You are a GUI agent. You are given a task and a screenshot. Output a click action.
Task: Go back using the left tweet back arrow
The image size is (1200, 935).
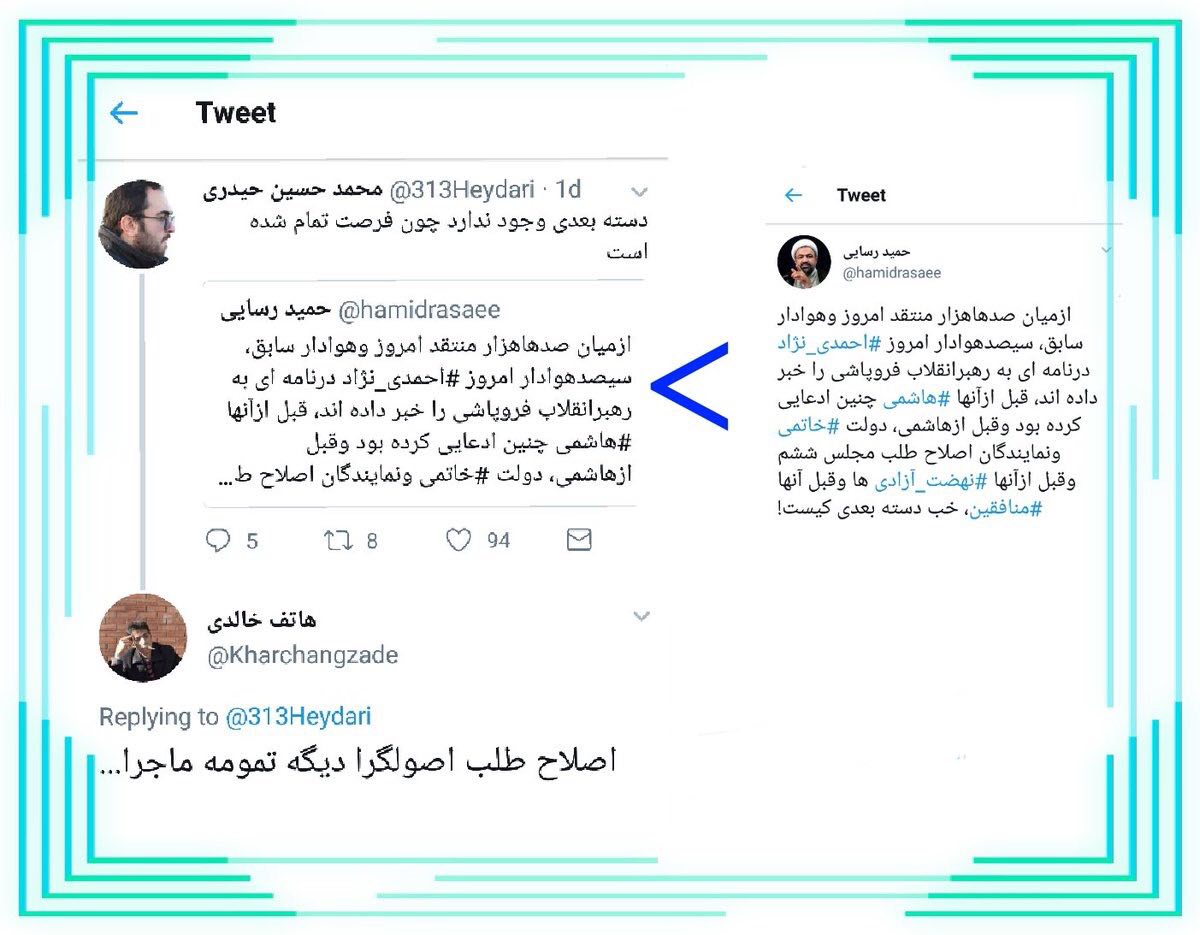click(x=123, y=113)
